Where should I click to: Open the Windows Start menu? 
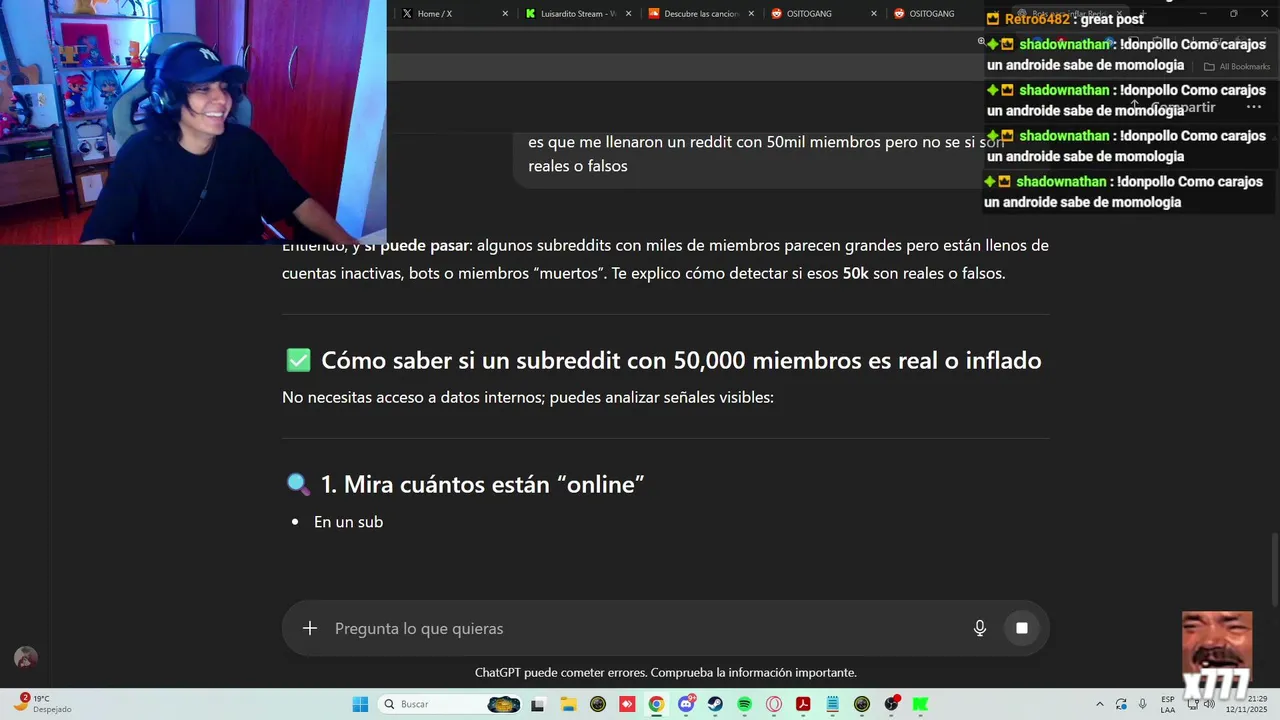point(360,704)
